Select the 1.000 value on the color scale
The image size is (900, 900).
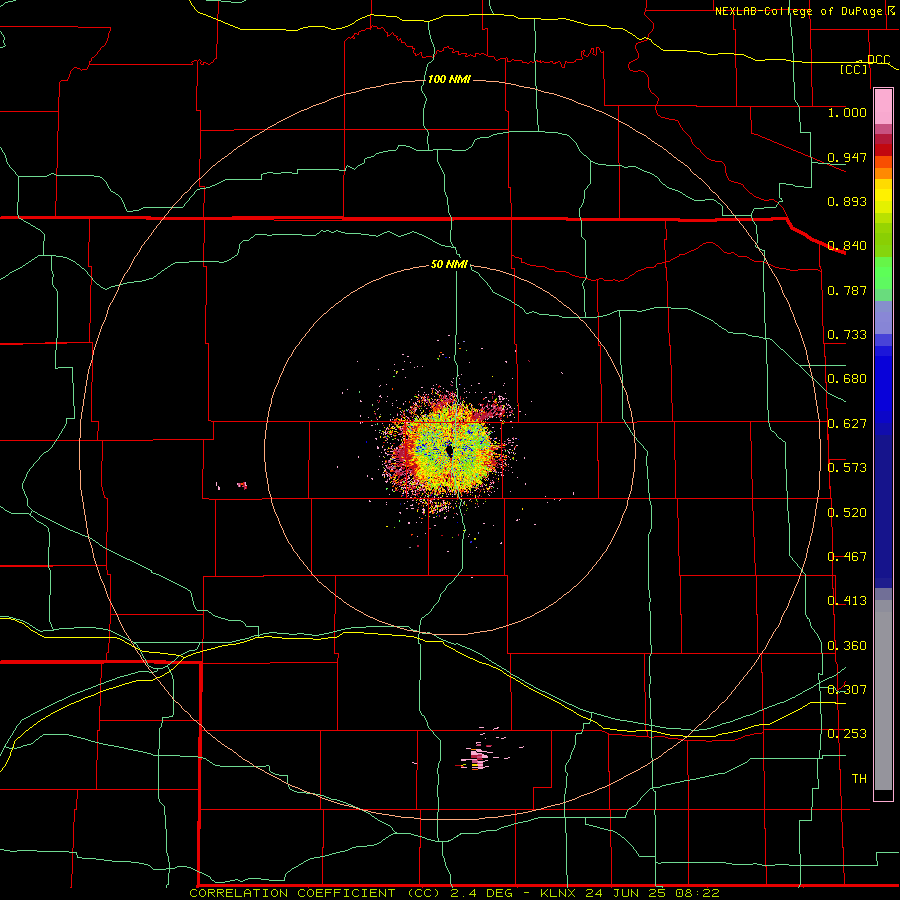pos(847,112)
